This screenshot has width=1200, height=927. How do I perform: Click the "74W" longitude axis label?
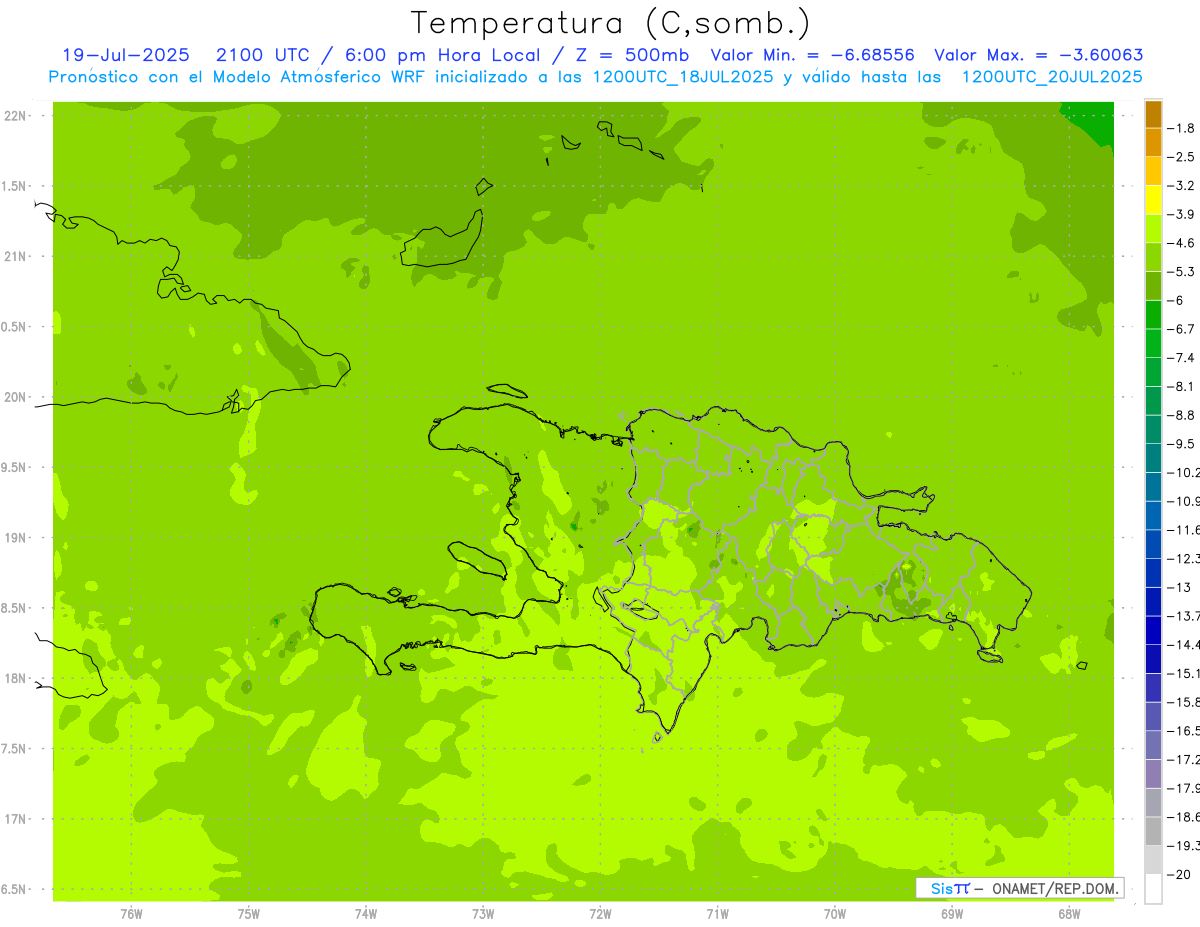pyautogui.click(x=366, y=914)
